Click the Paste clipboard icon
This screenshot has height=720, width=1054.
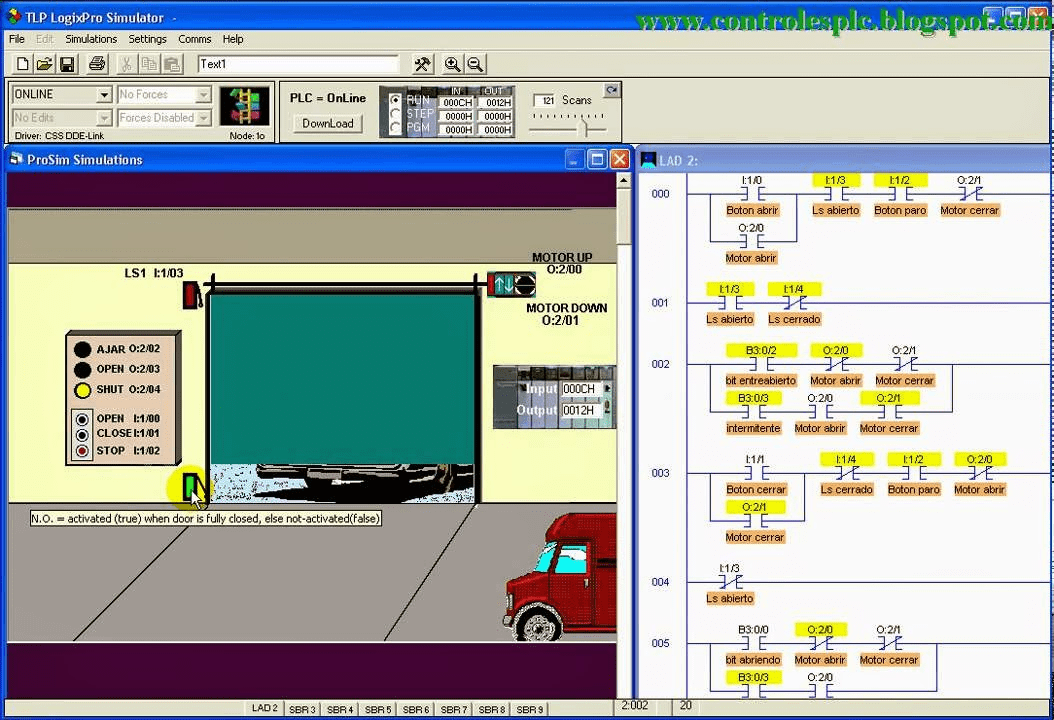tap(172, 64)
